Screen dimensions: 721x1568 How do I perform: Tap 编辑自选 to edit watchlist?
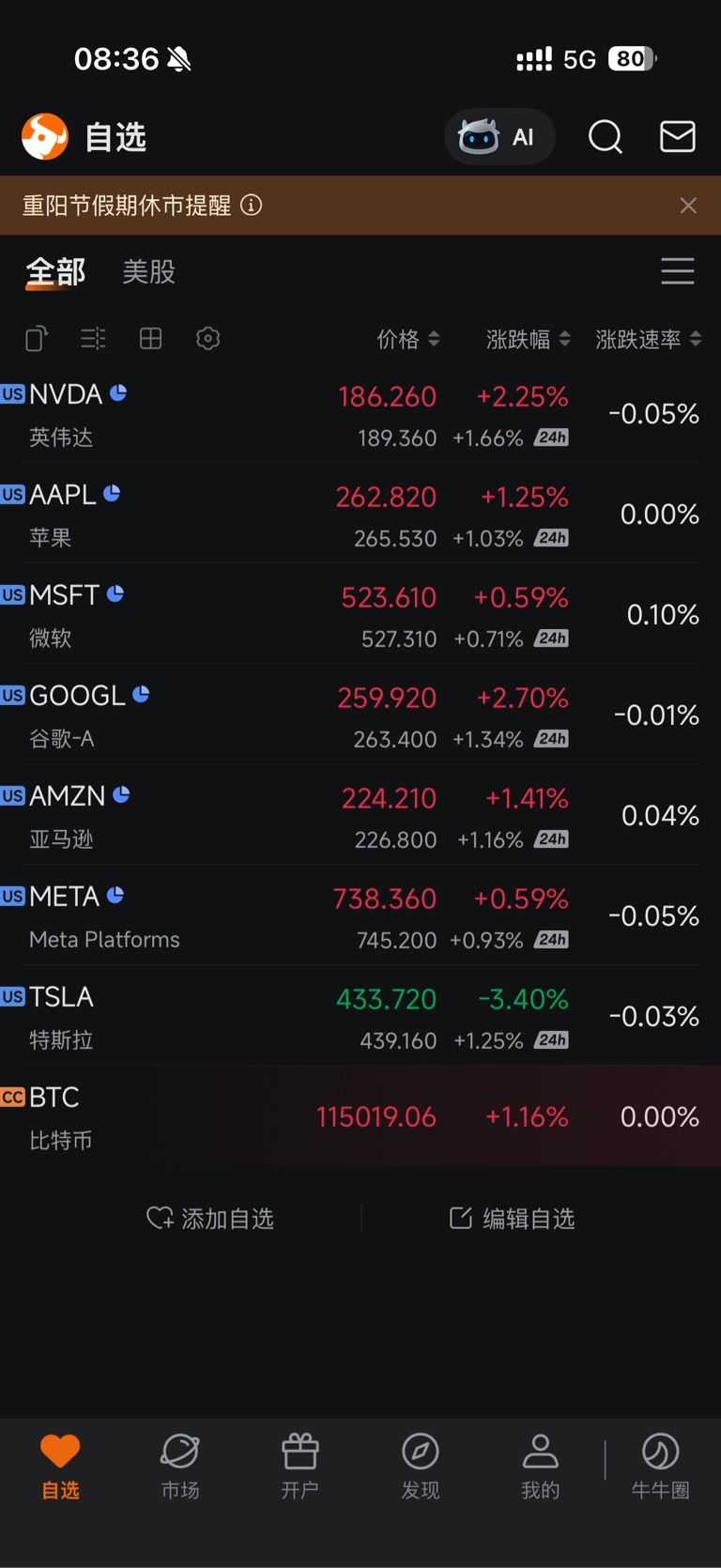point(512,1218)
